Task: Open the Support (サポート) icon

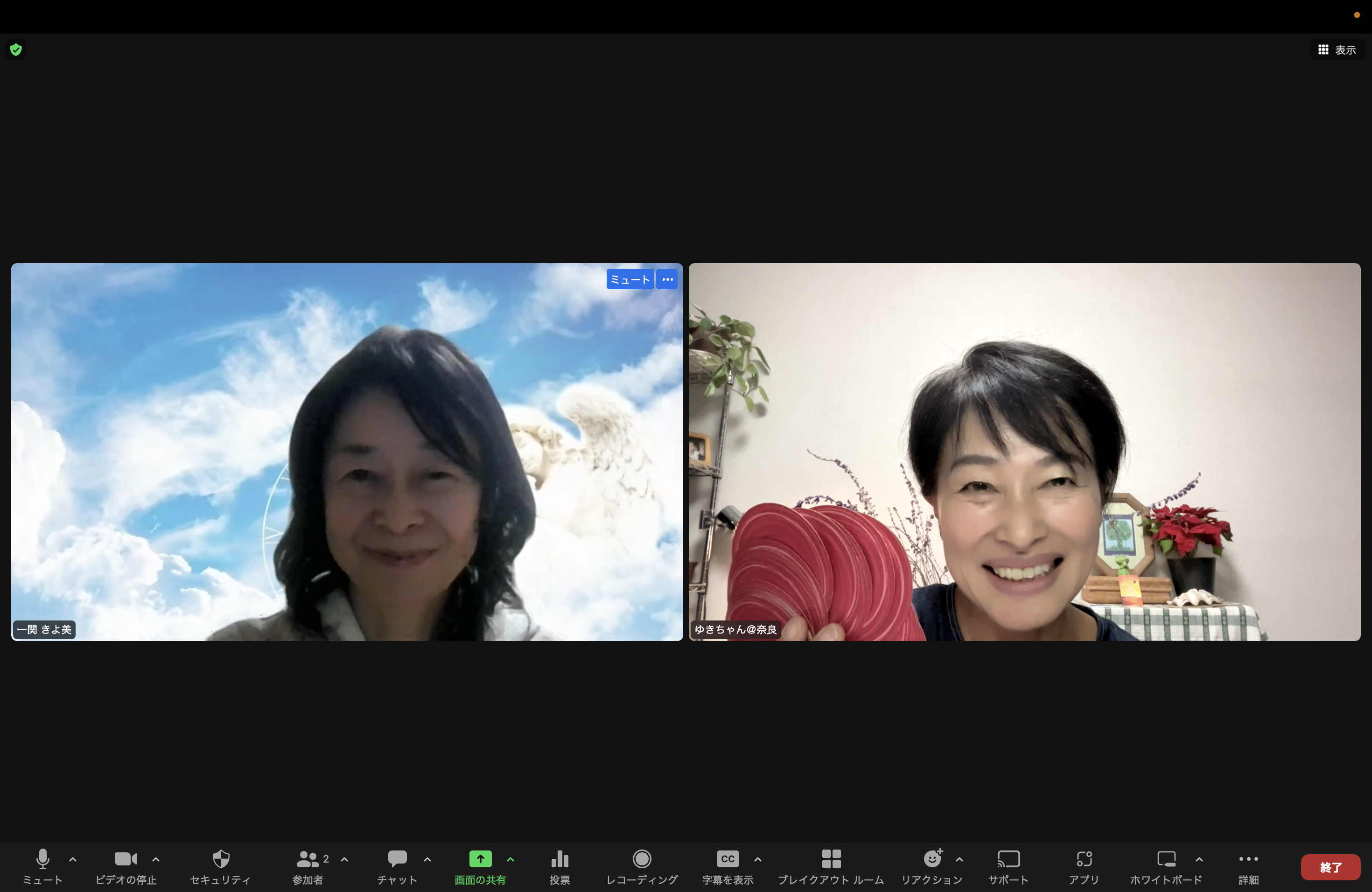Action: click(1008, 859)
